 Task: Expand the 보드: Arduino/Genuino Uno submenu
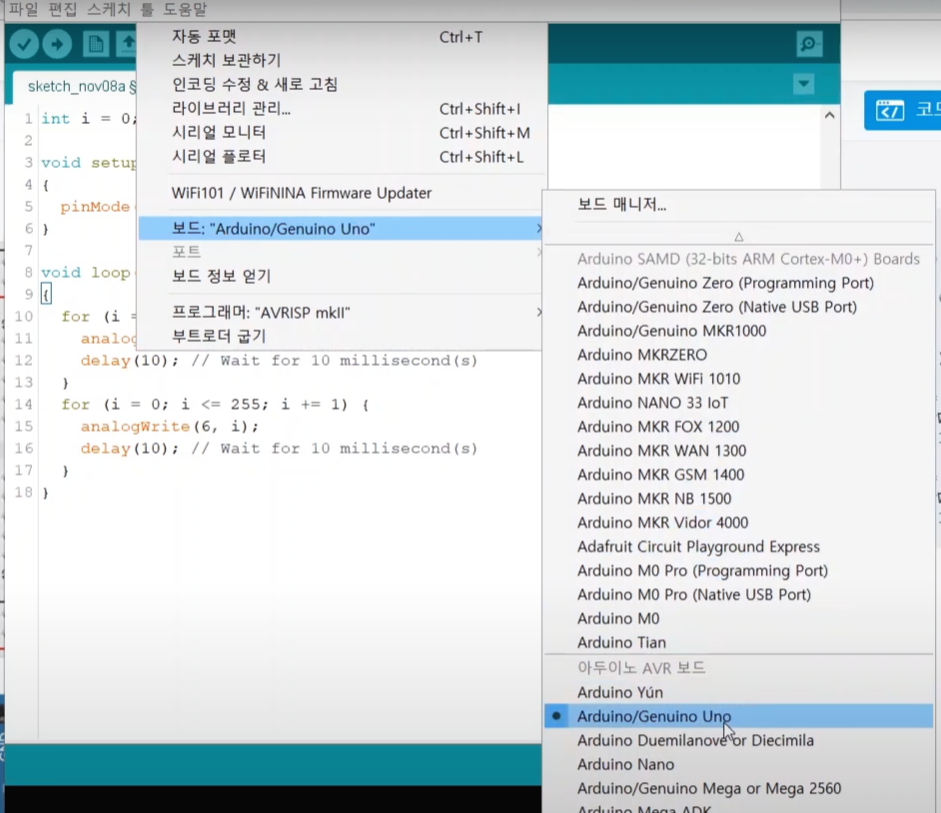[341, 229]
